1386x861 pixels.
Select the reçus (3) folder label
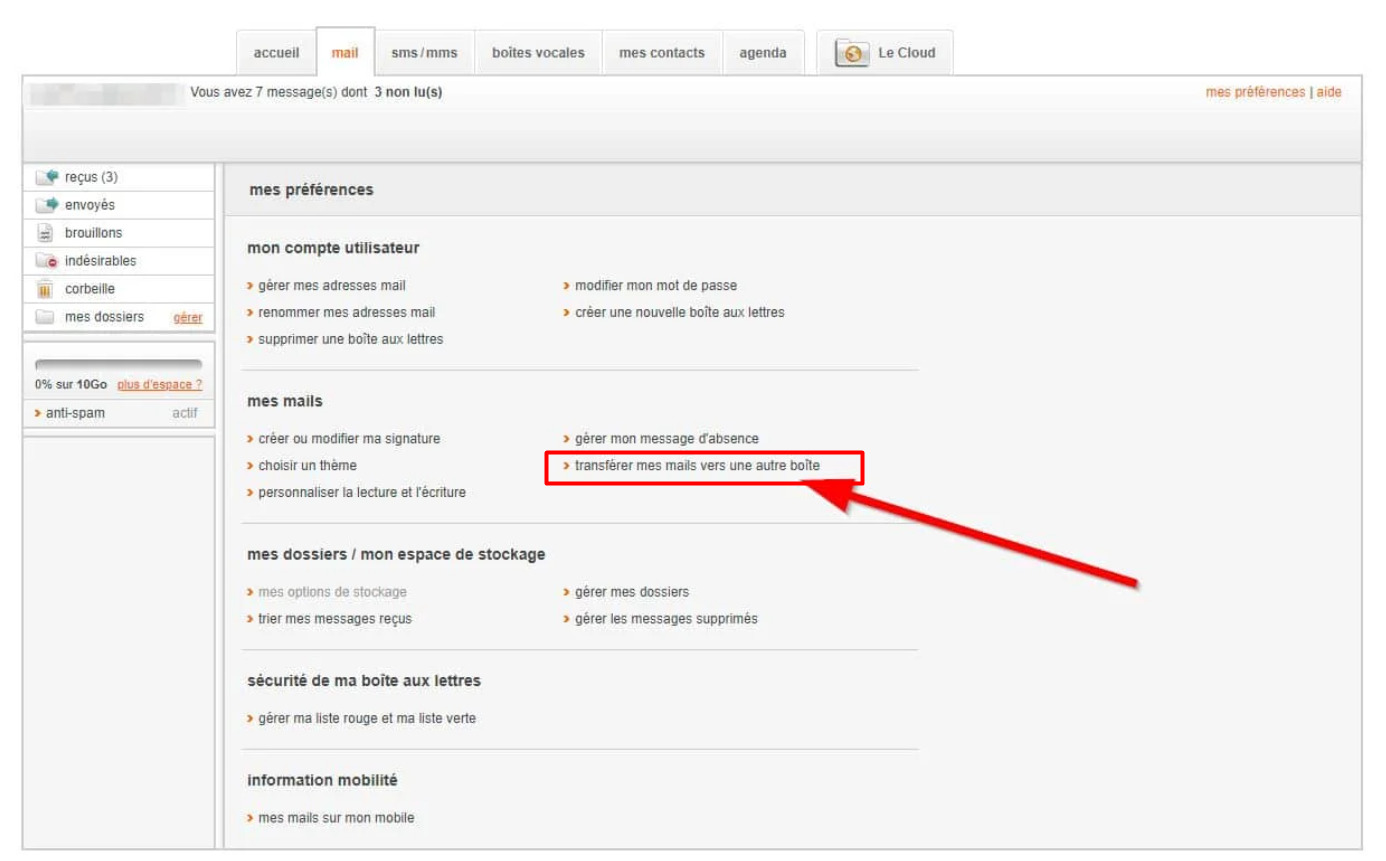tap(91, 177)
